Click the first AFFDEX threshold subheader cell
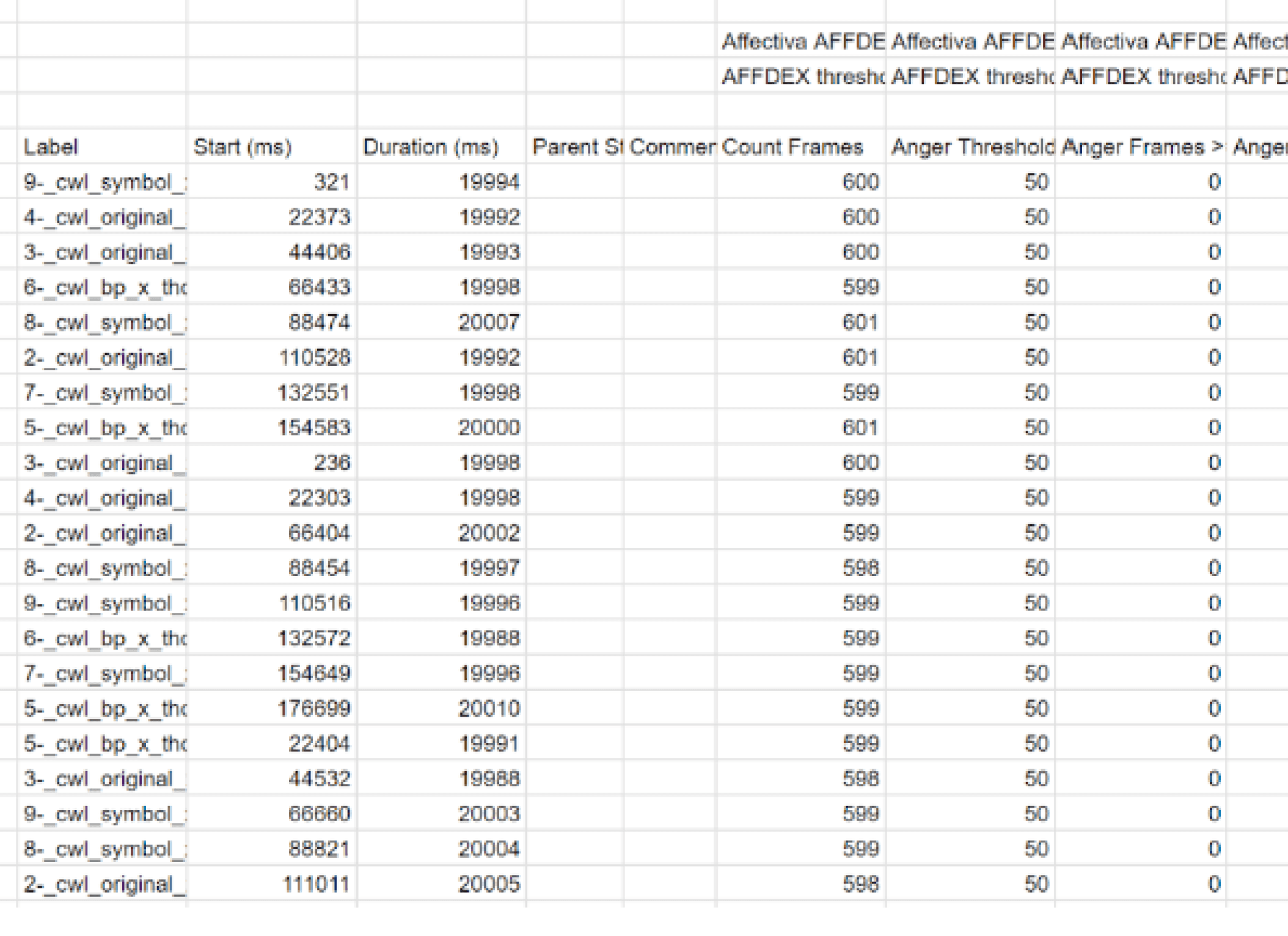 click(800, 77)
